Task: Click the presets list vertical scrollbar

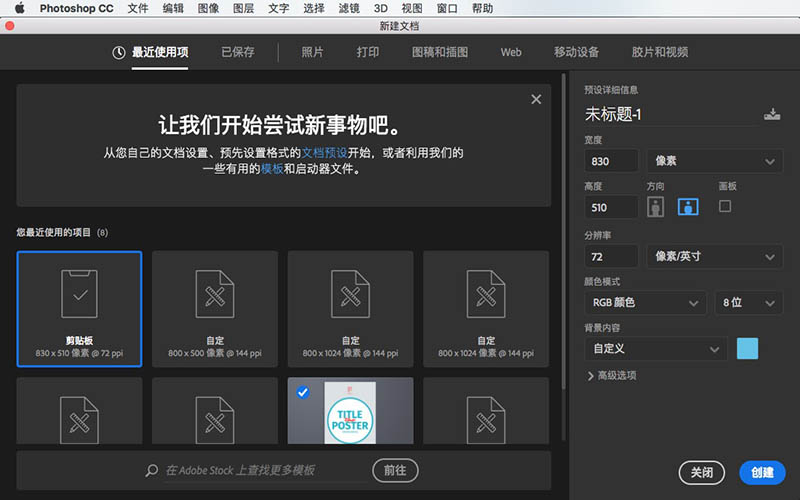Action: coord(563,232)
